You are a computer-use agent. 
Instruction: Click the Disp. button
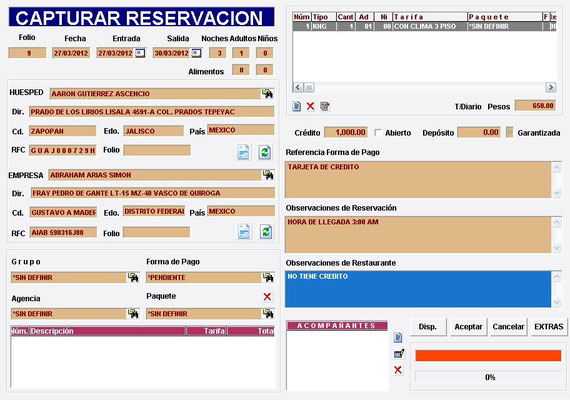click(427, 327)
